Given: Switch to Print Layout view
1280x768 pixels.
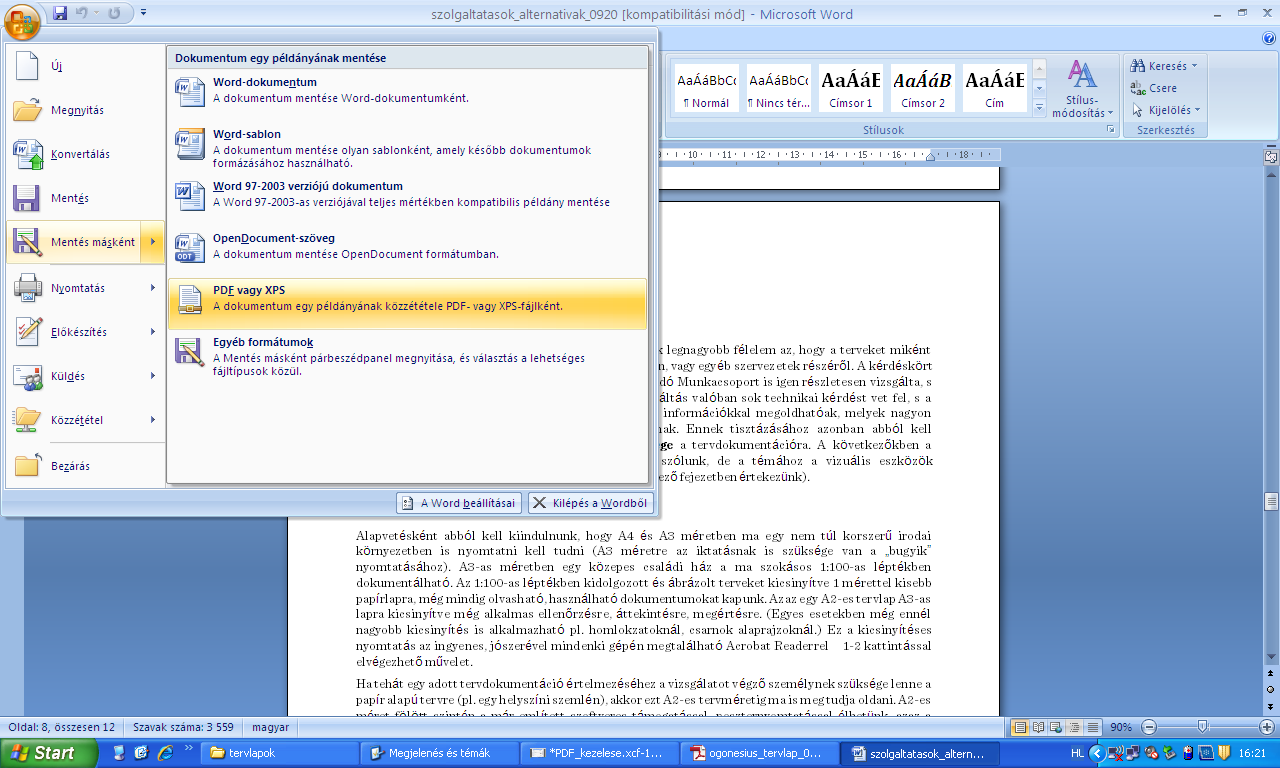Looking at the screenshot, I should click(x=1020, y=727).
